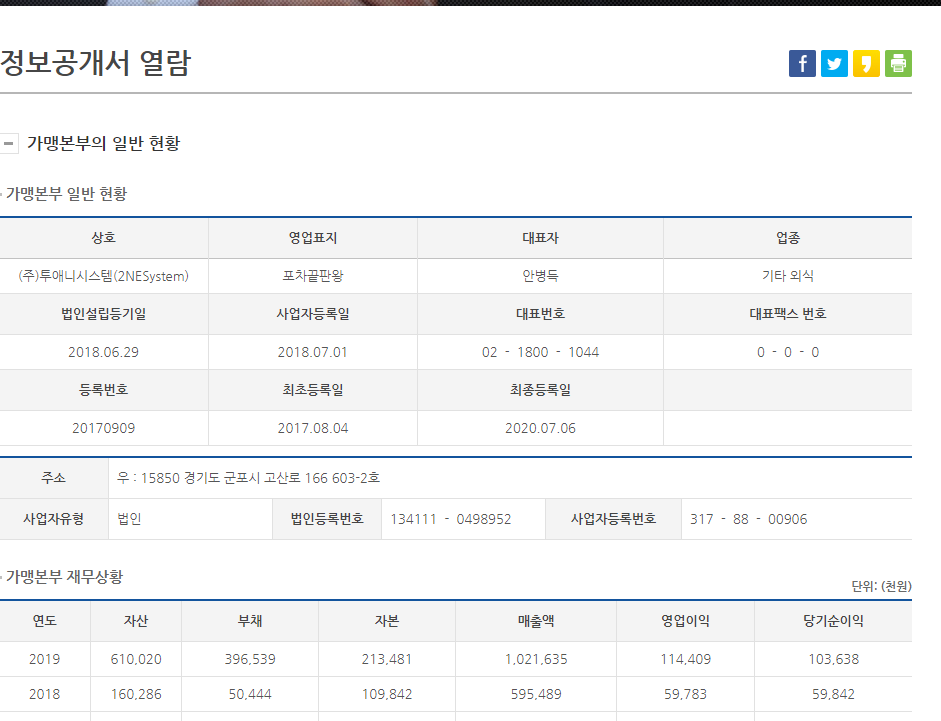Click the company name (주)투애니시스템(2NESystem)
The height and width of the screenshot is (721, 941).
[x=103, y=276]
